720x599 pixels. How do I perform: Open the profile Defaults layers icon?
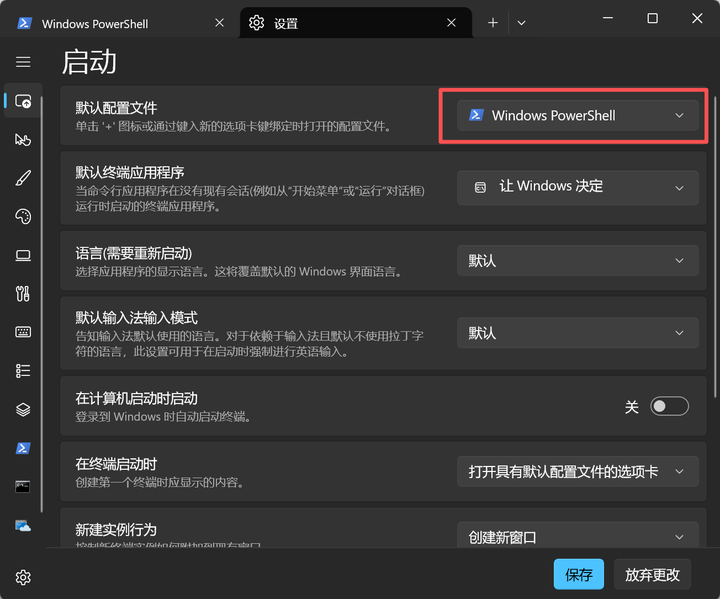pos(23,409)
